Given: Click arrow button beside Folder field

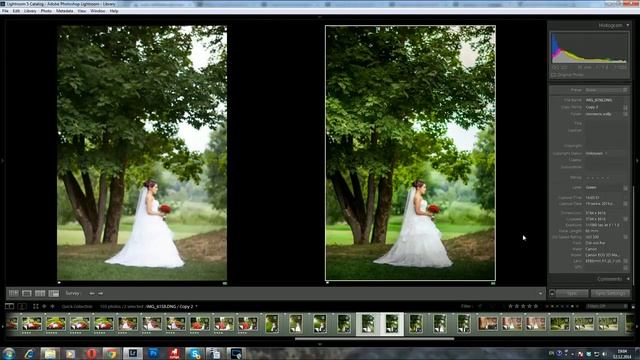Looking at the screenshot, I should [625, 114].
